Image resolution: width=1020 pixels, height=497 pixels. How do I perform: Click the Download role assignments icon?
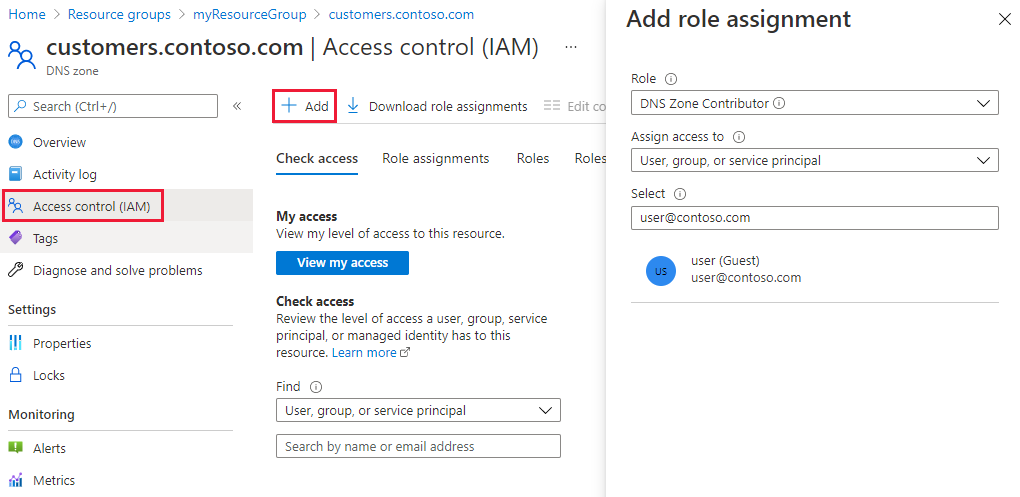353,106
